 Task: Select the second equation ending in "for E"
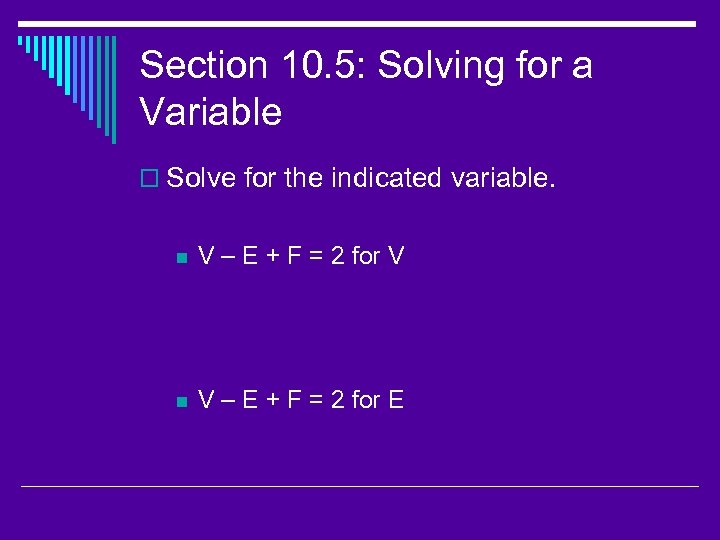click(x=301, y=401)
